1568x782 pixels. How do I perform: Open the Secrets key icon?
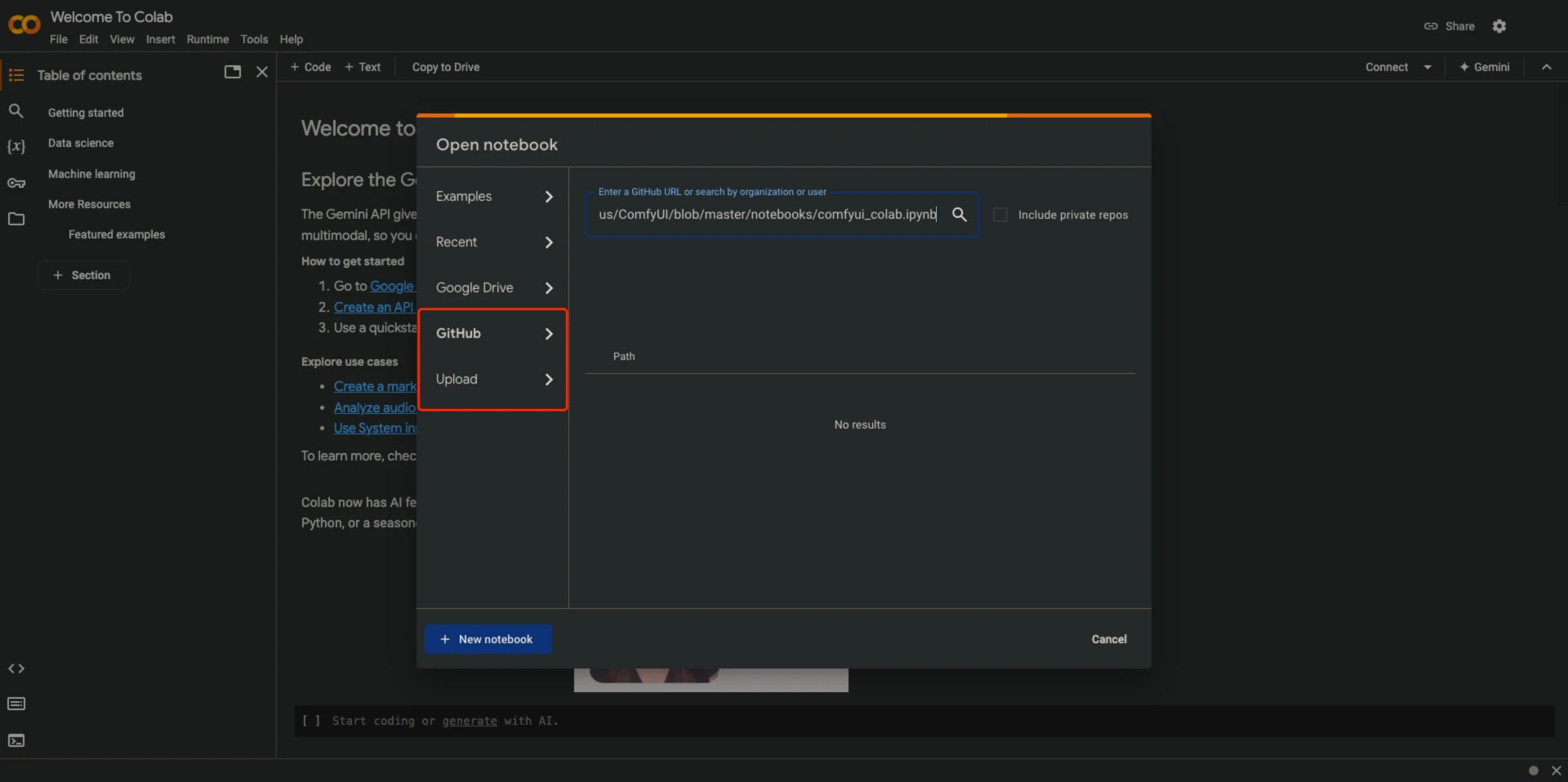16,183
